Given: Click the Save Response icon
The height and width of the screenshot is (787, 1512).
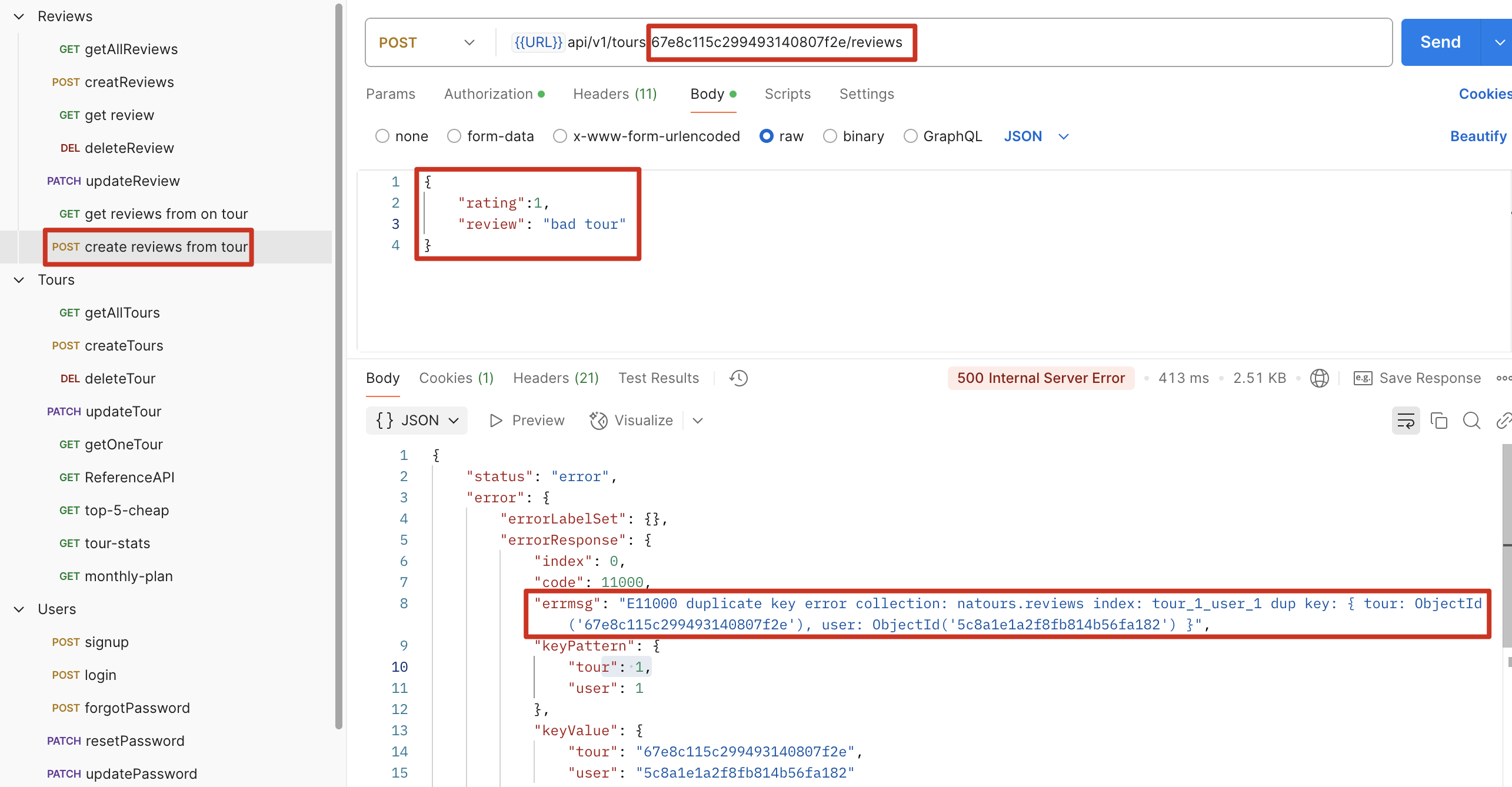Looking at the screenshot, I should (1363, 378).
